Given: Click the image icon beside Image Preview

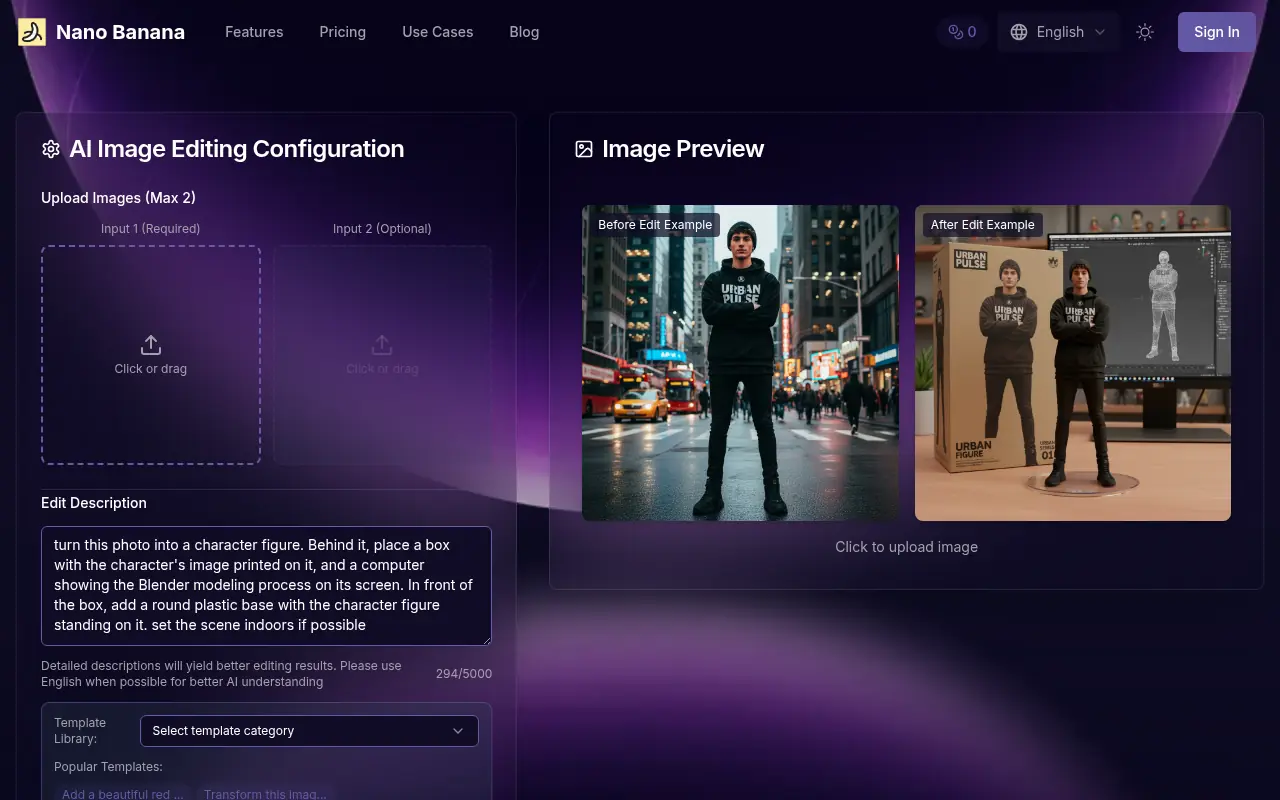Looking at the screenshot, I should click(584, 149).
